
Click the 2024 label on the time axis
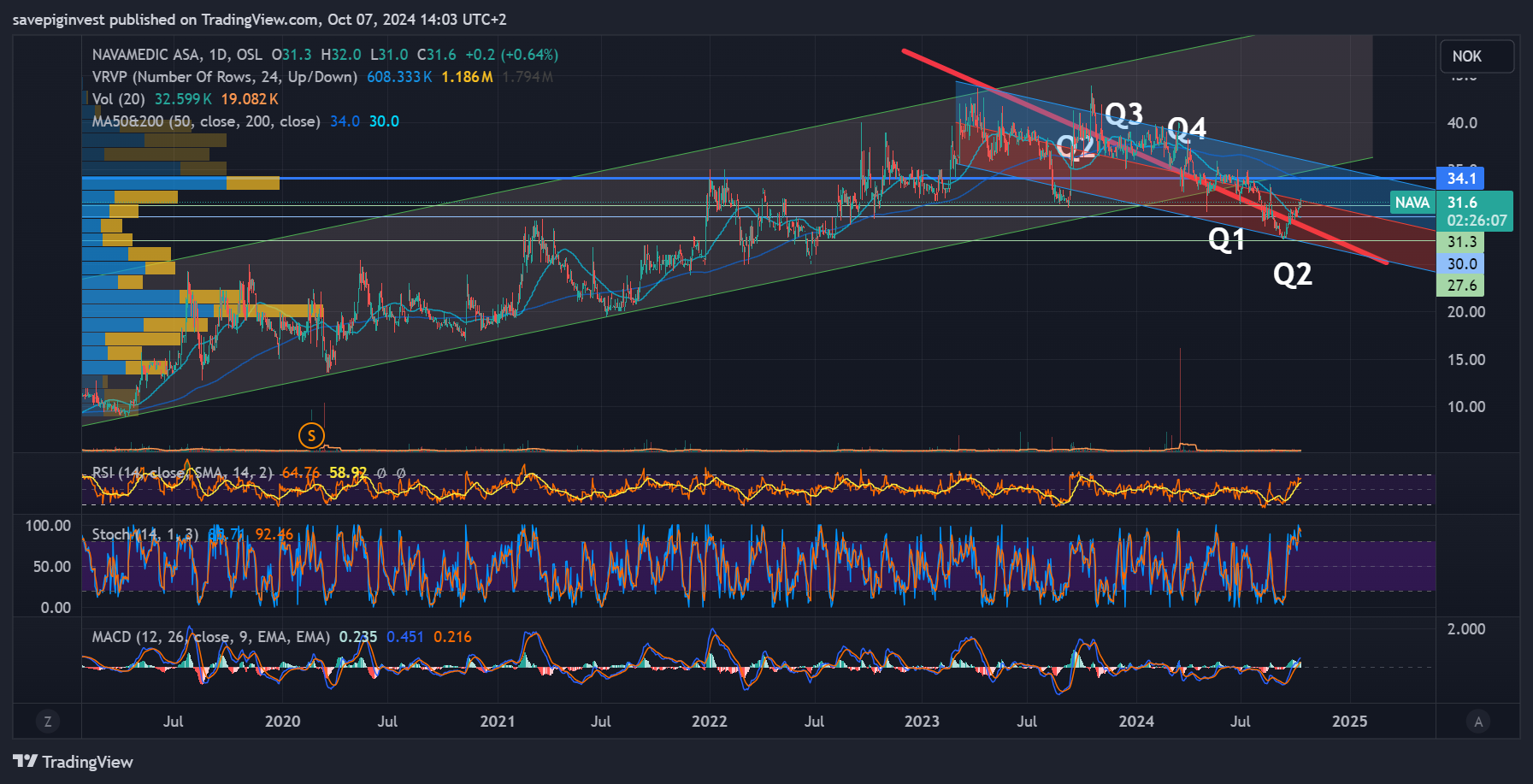(x=1136, y=722)
